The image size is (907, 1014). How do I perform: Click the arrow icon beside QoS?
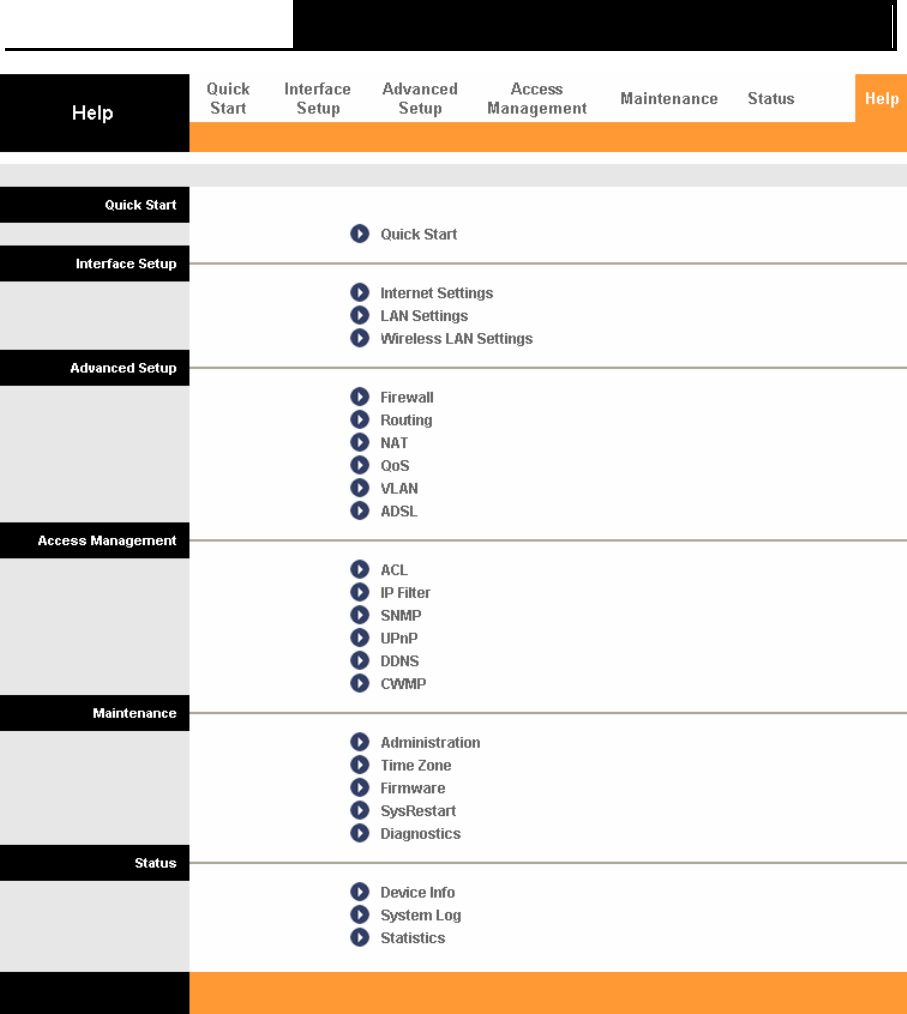tap(359, 465)
